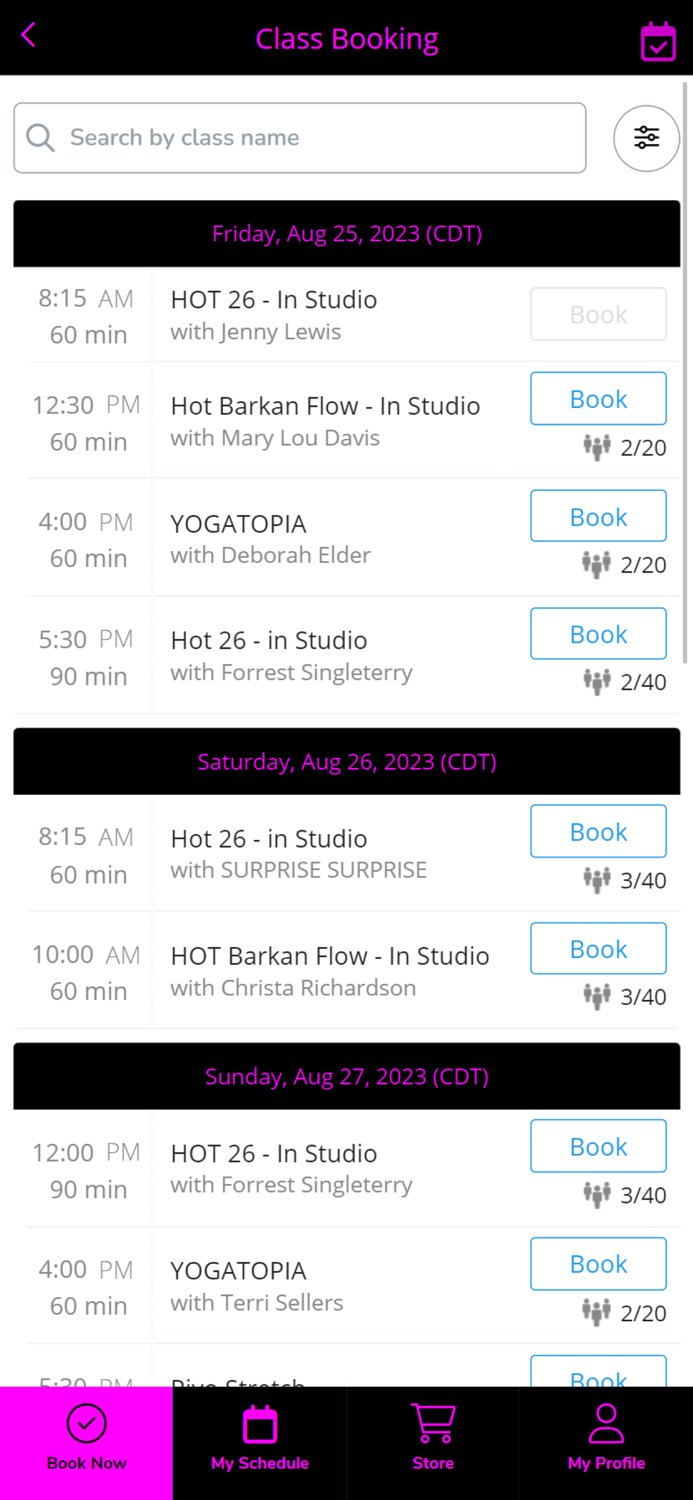
Task: Book YOGATOPIA with Deborah Elder
Action: [x=597, y=516]
